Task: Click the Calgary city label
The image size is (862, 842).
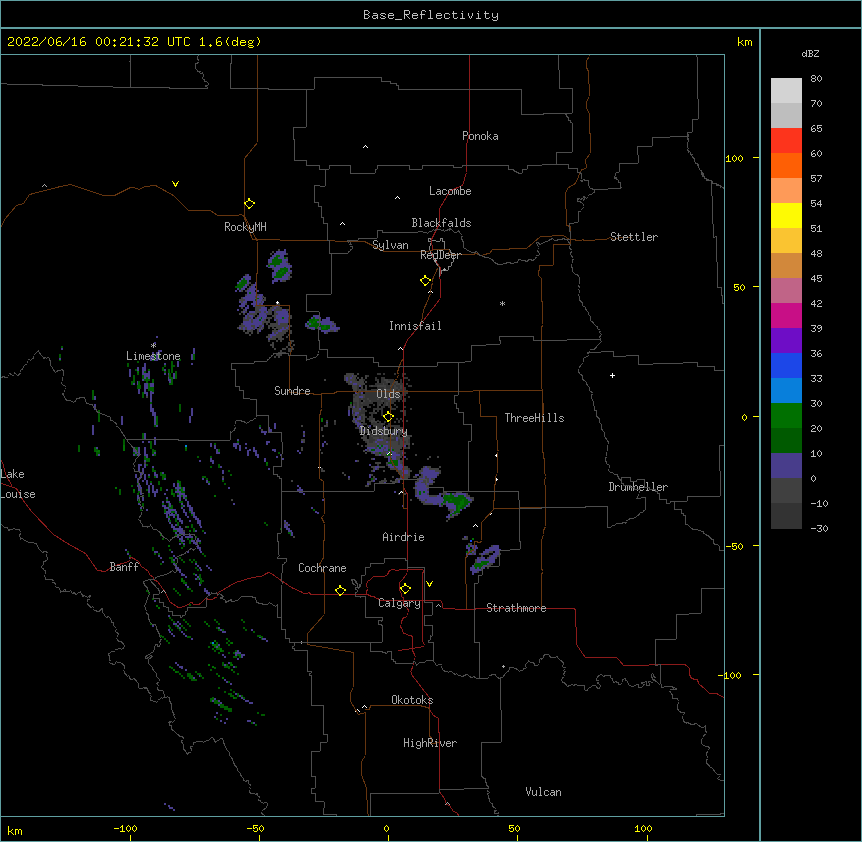Action: coord(399,603)
